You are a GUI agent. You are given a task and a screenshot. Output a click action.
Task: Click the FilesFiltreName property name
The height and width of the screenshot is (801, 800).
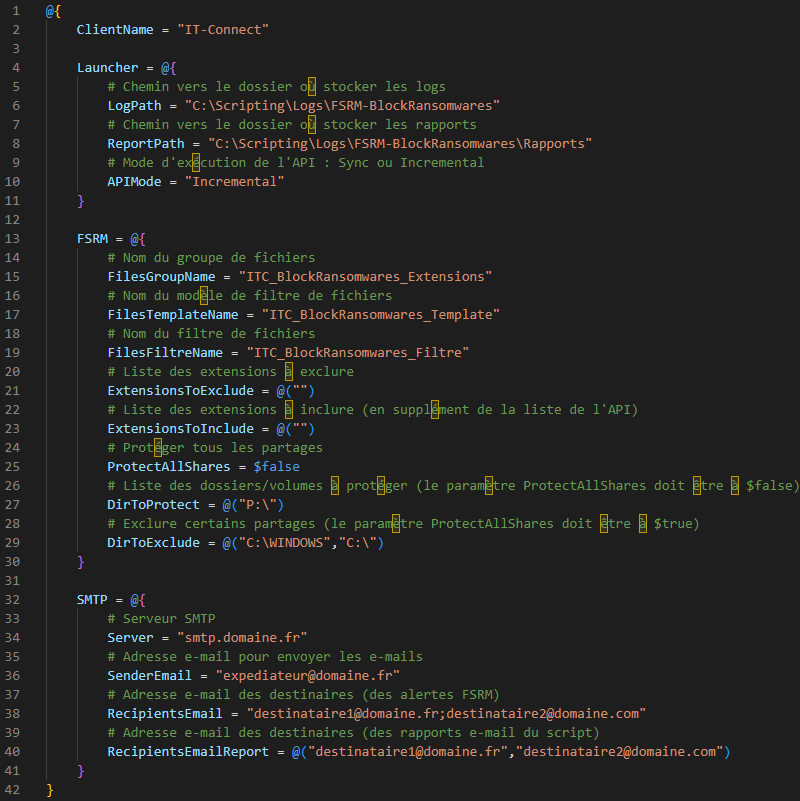(160, 352)
